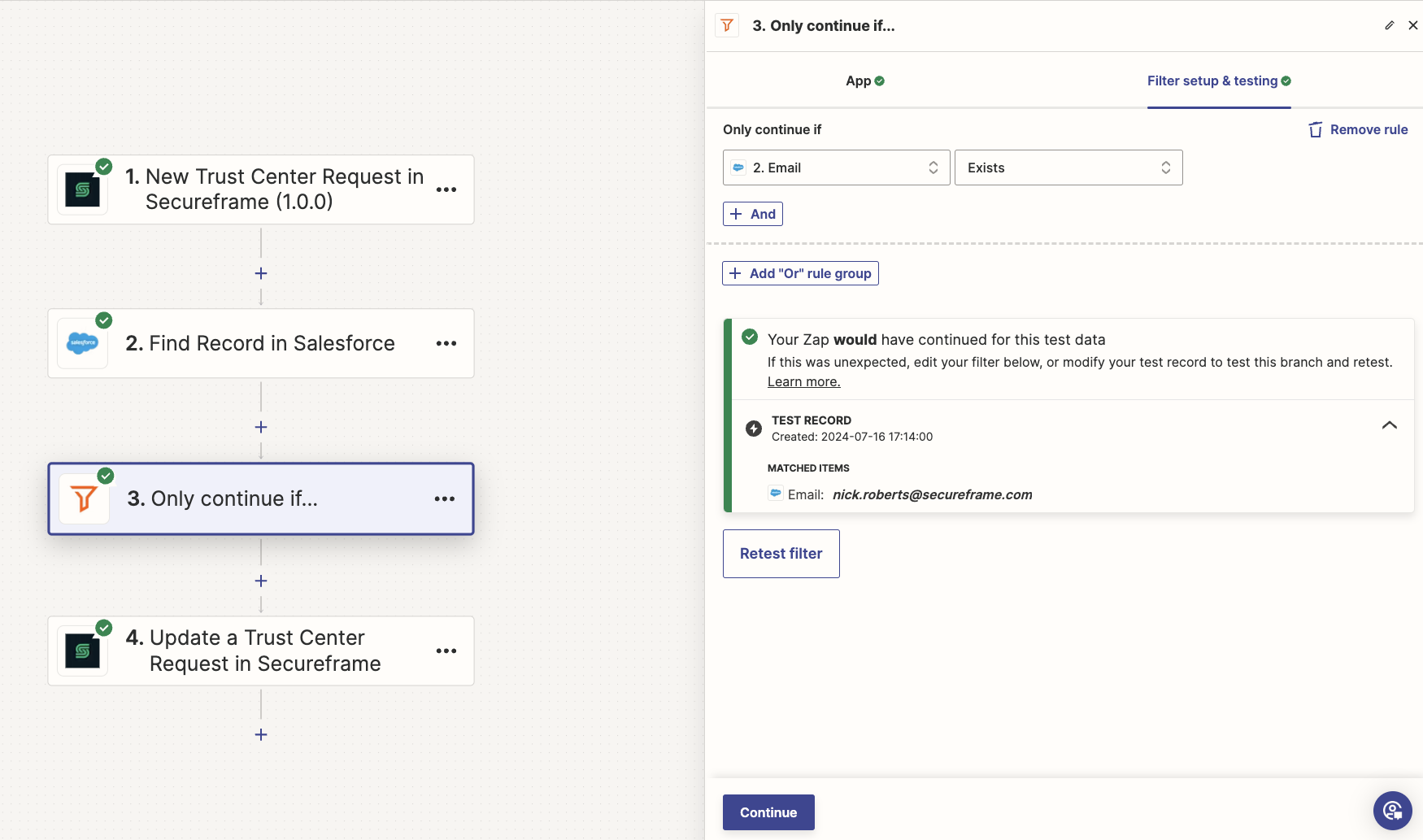Add a step after Find Record in Salesforce

coord(261,427)
